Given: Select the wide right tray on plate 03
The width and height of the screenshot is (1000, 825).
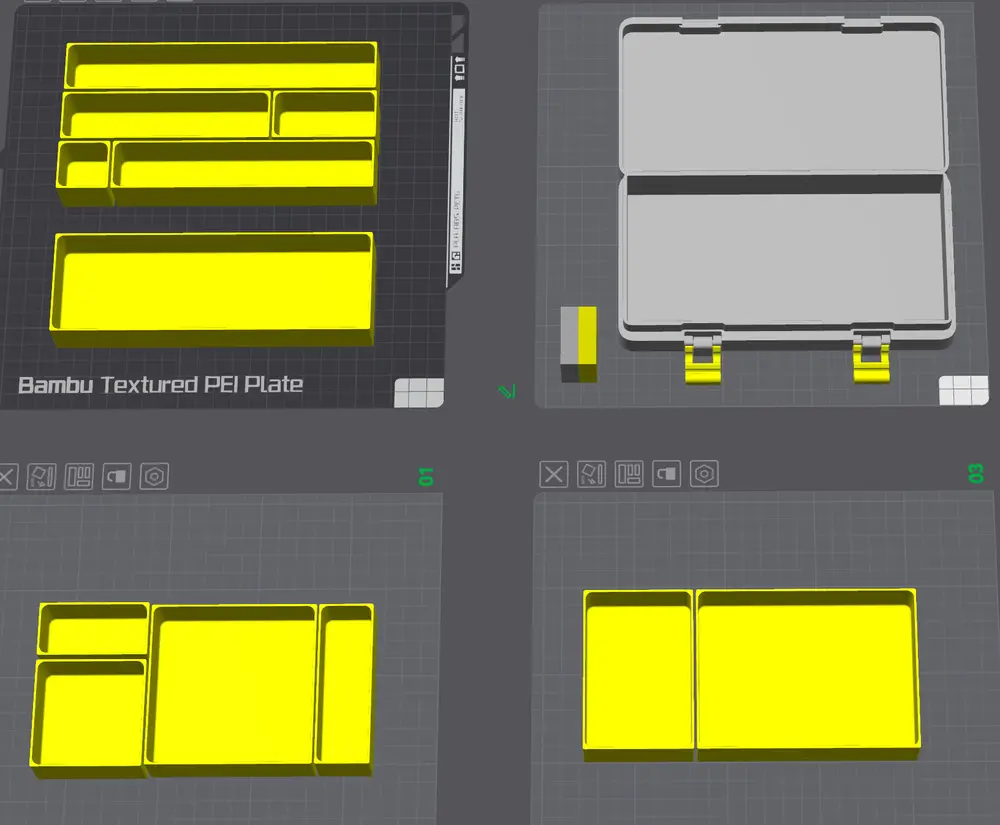Looking at the screenshot, I should click(x=808, y=675).
